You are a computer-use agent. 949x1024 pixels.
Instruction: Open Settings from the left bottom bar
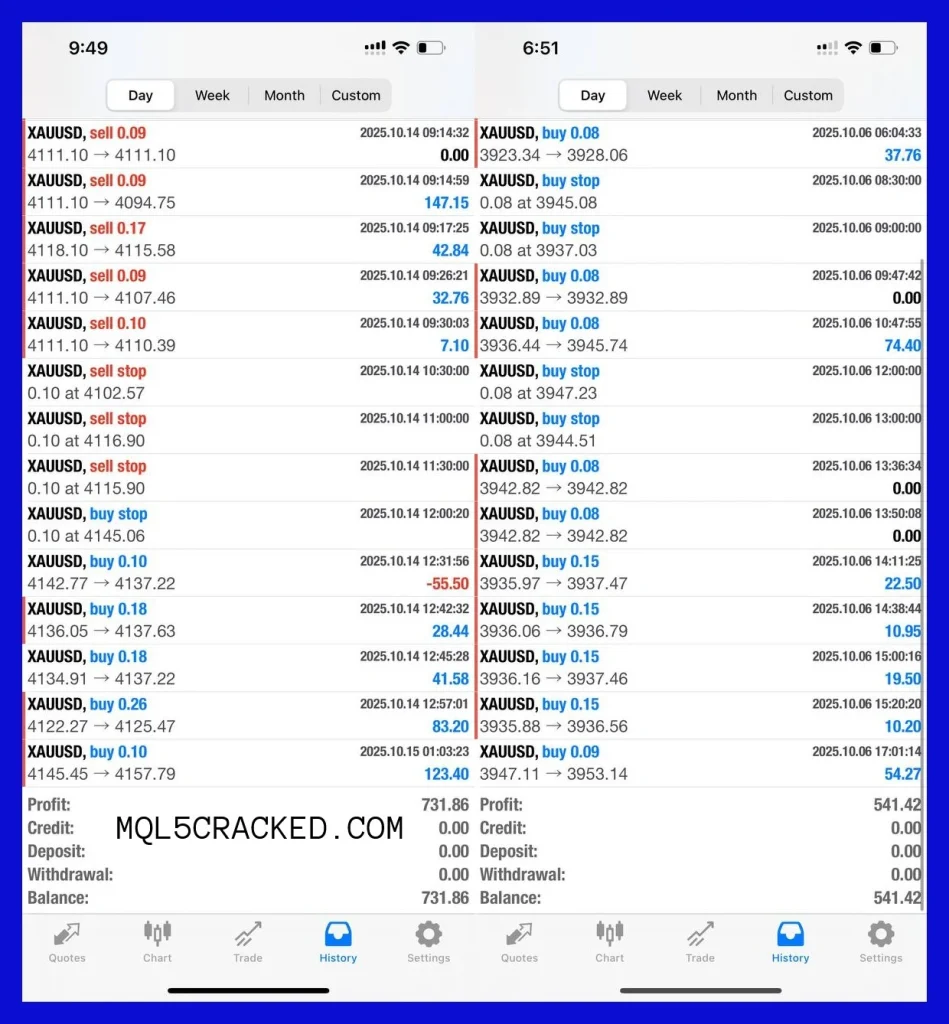point(428,943)
